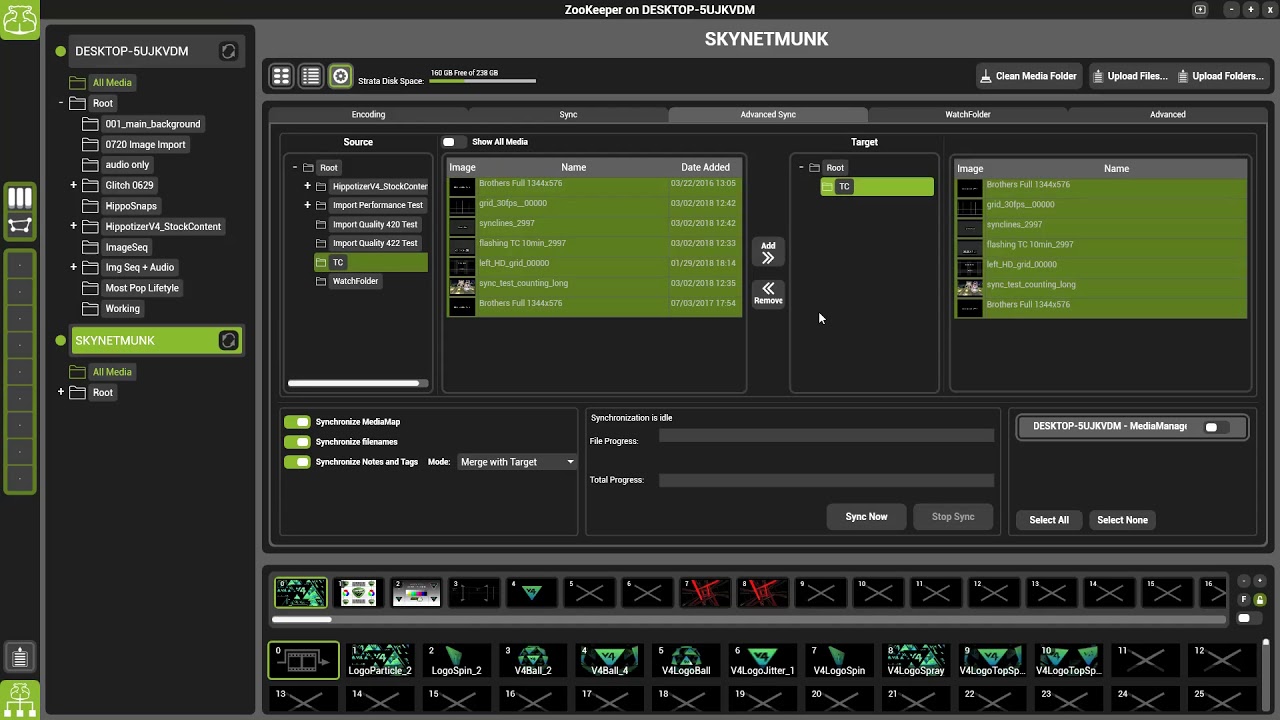Select flashing TC 10min_2997 in Target list
Screen dimensions: 1280x720
point(1101,245)
